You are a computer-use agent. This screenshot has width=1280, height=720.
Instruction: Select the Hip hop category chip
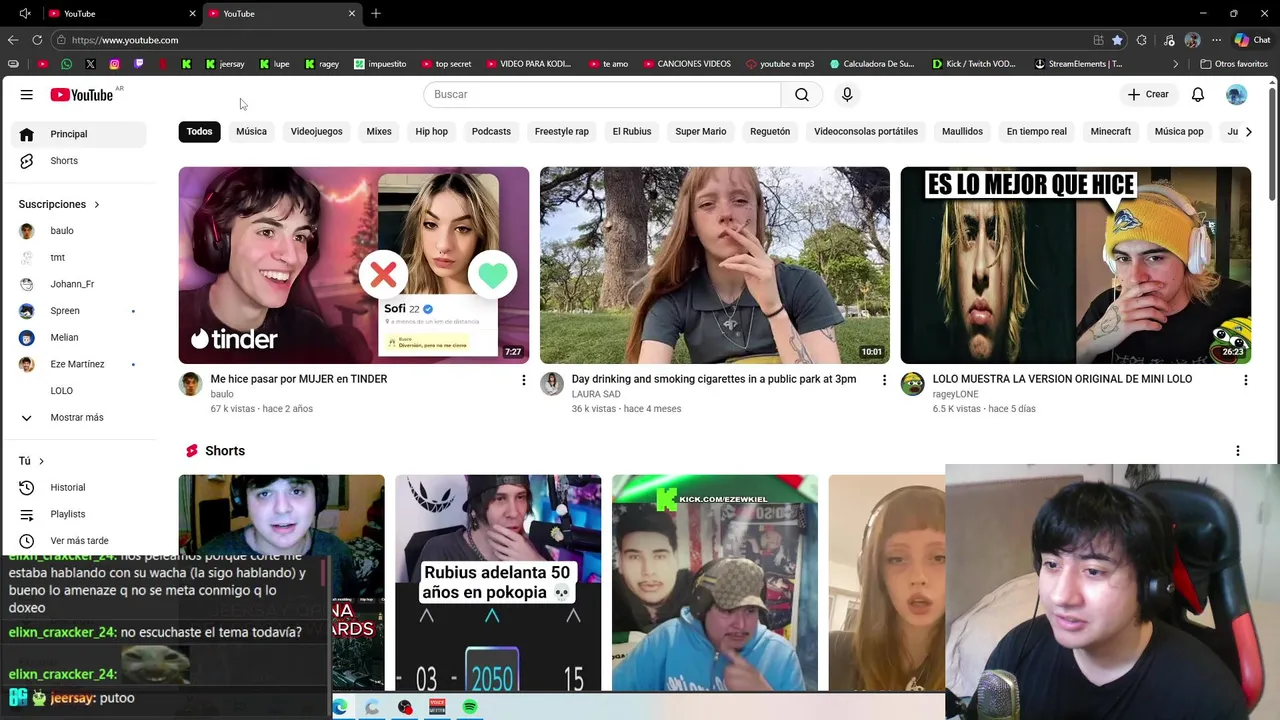click(432, 131)
